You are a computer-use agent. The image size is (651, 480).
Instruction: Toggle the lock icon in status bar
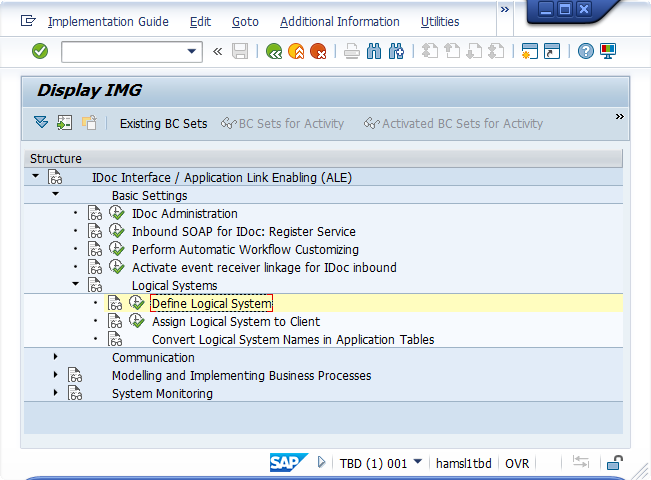pos(616,463)
